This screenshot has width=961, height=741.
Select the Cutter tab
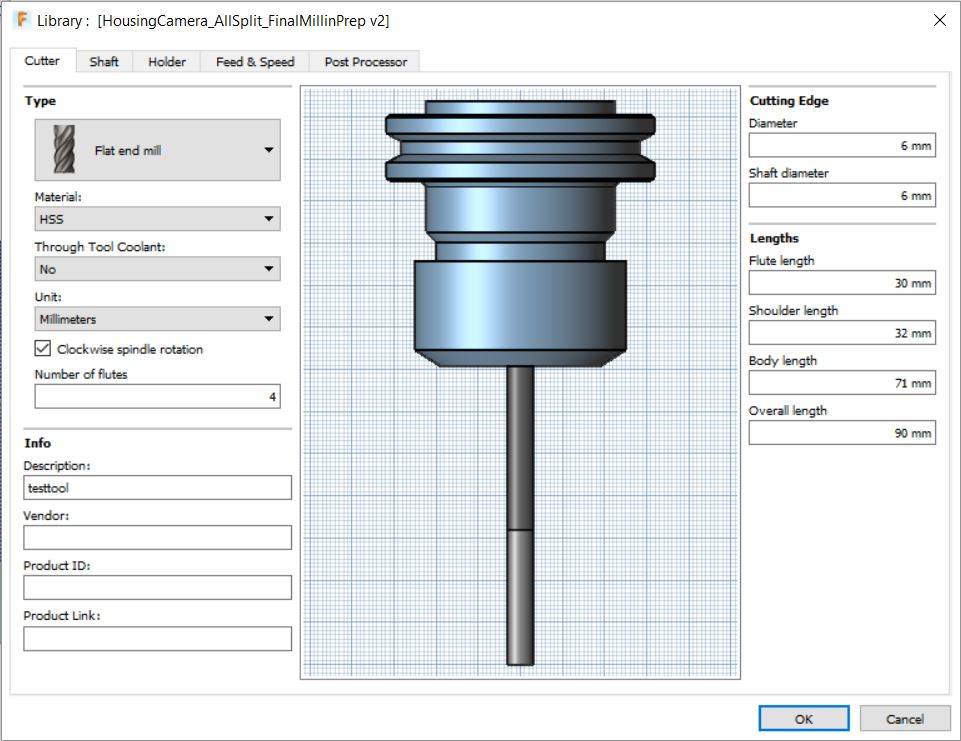point(42,61)
